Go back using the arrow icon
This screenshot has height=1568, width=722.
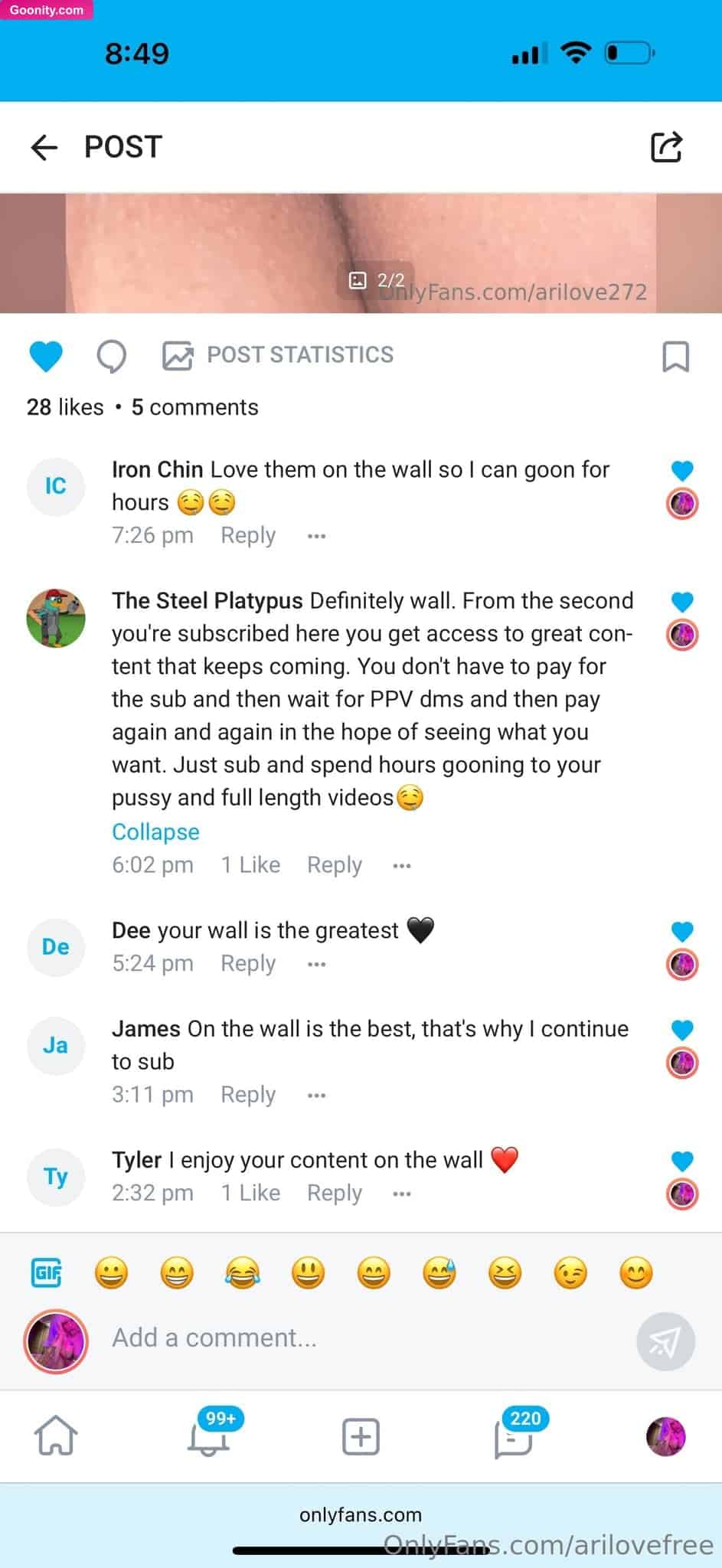(44, 147)
